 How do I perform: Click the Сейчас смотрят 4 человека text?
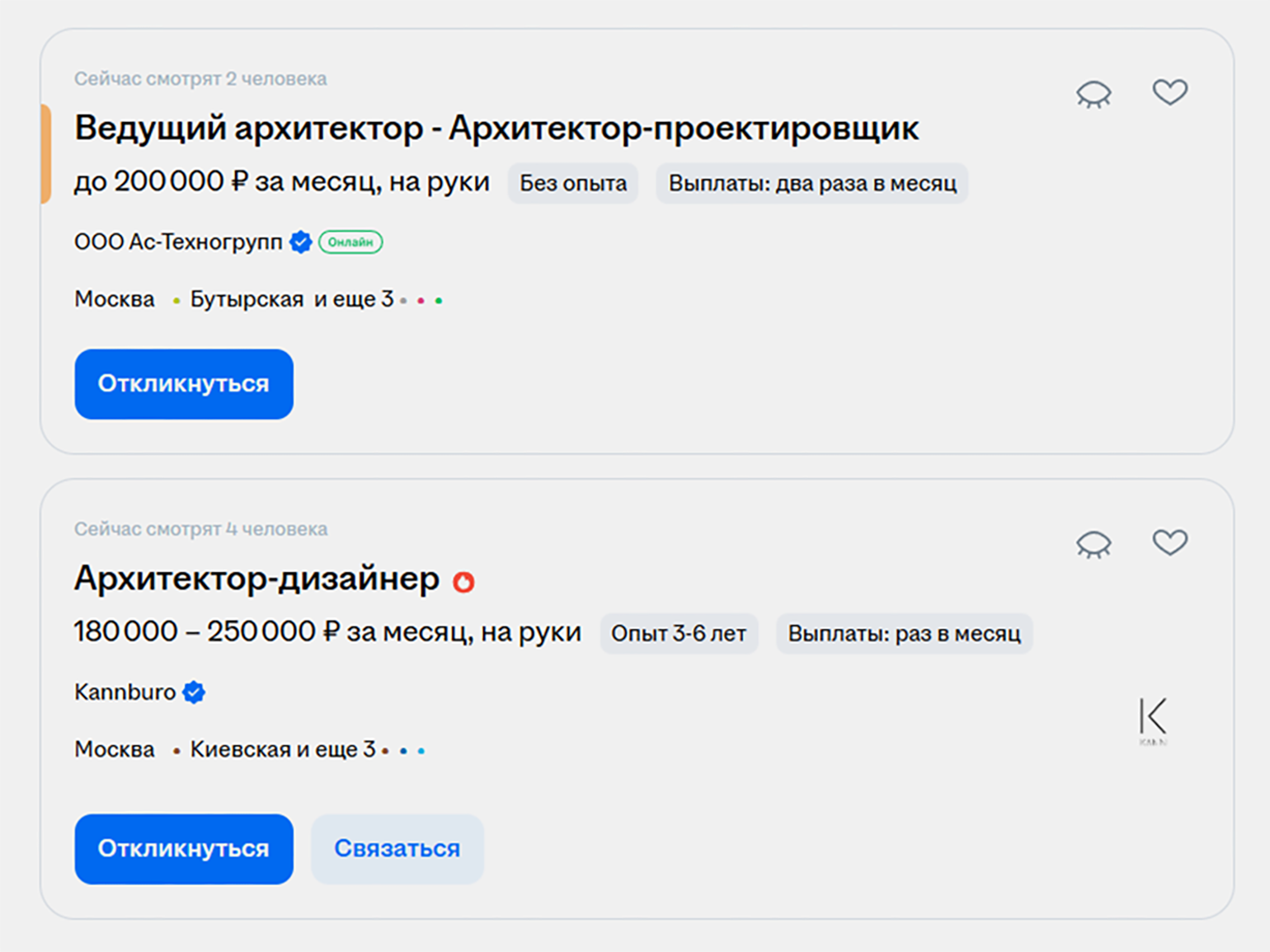tap(200, 529)
